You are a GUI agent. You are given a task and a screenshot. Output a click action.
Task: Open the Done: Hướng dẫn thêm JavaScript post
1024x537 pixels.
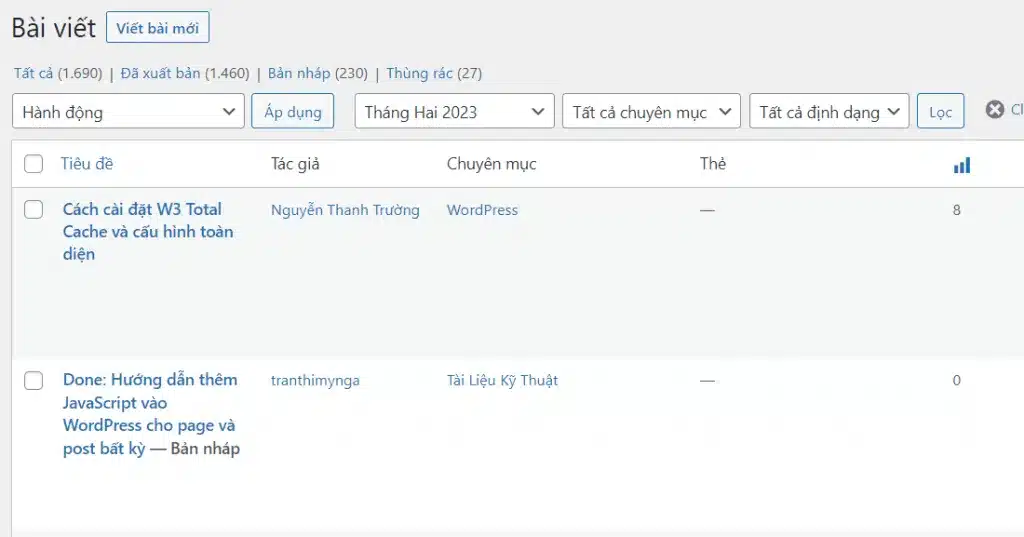pos(150,414)
